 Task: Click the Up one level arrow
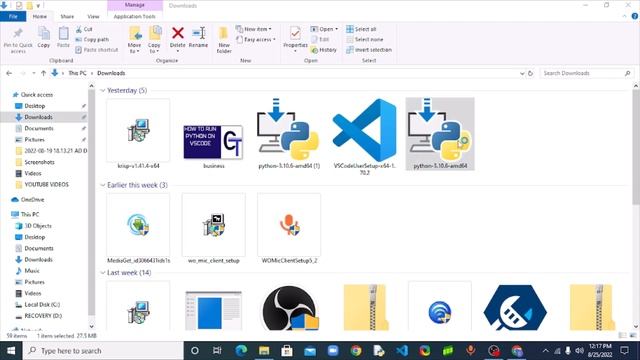(43, 73)
